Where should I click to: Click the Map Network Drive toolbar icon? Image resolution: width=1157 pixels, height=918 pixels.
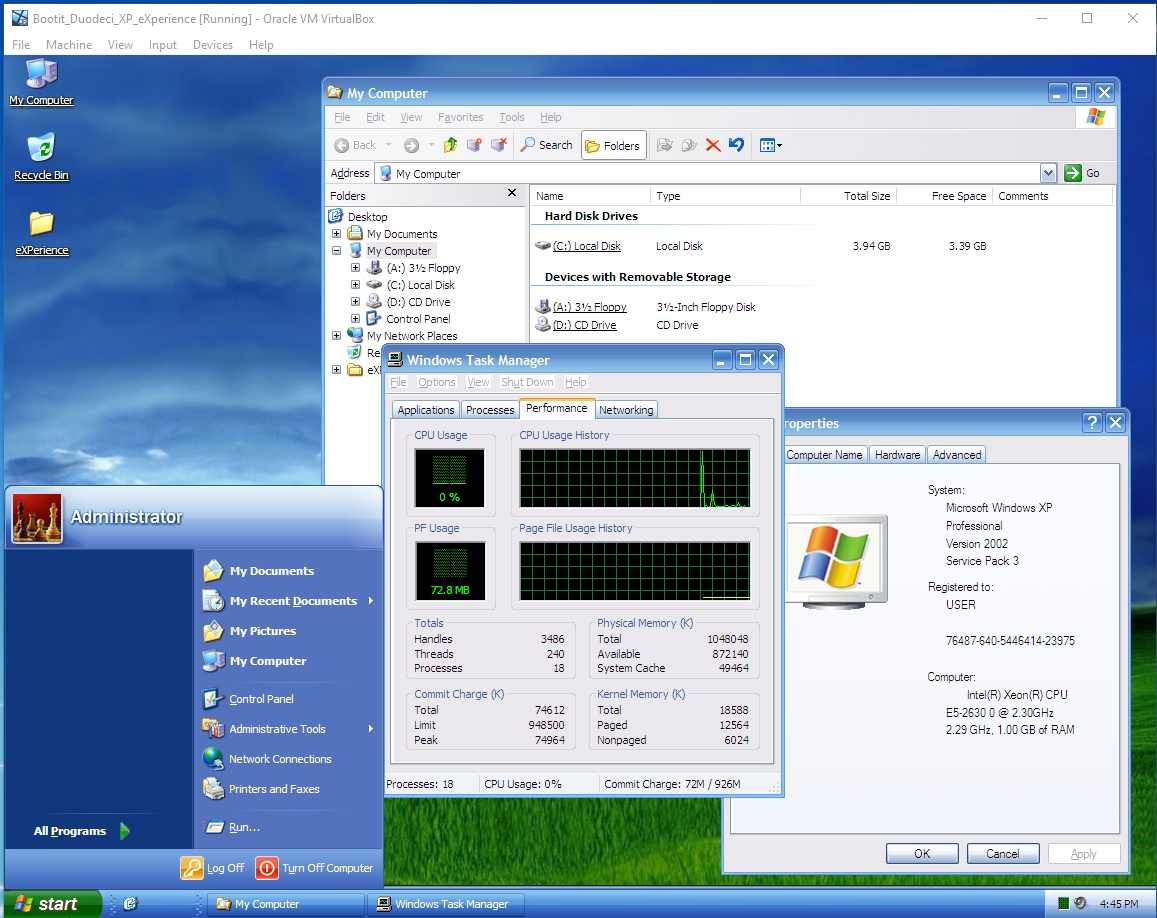click(x=474, y=145)
